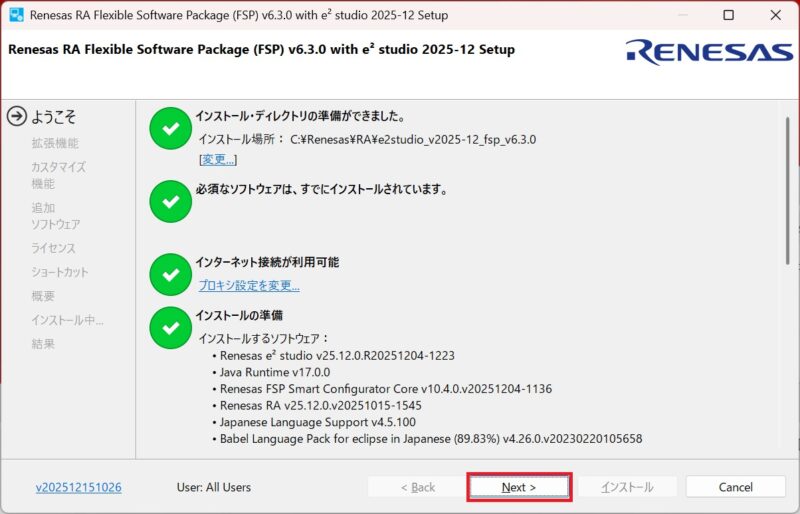
Task: Click the Cancel button
Action: pos(735,487)
